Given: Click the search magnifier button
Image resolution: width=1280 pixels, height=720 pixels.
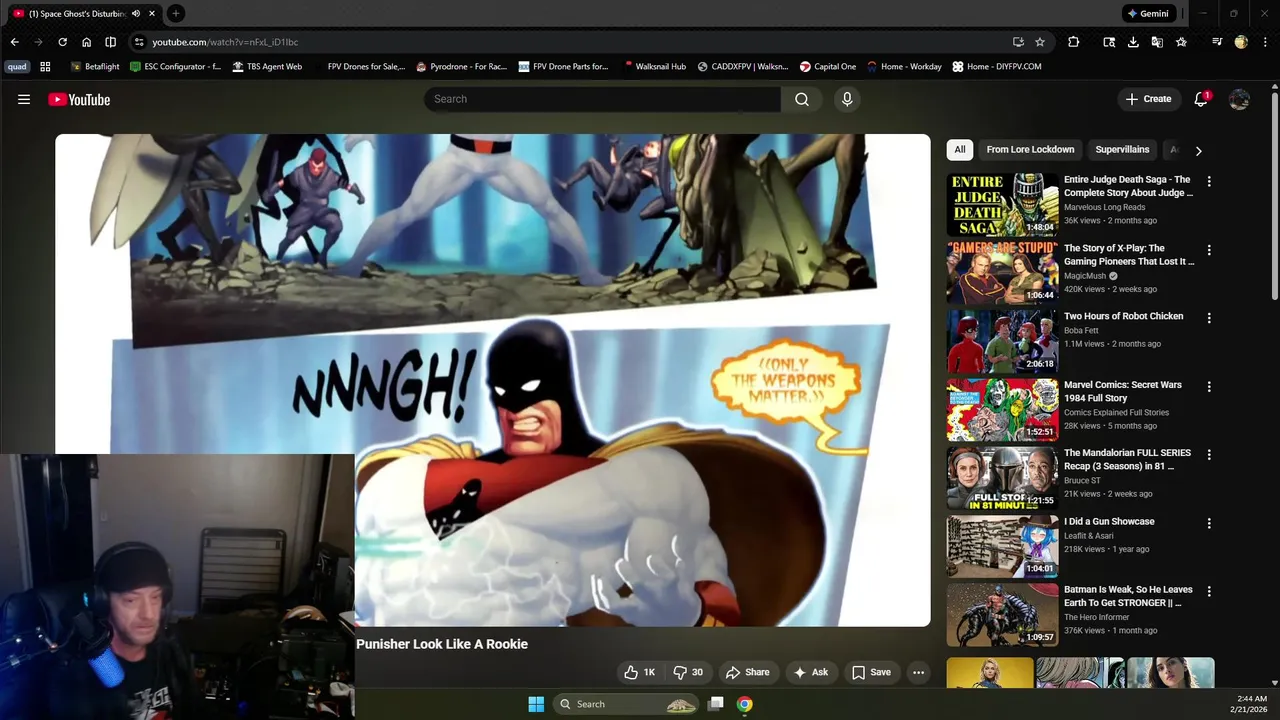Looking at the screenshot, I should pos(802,99).
